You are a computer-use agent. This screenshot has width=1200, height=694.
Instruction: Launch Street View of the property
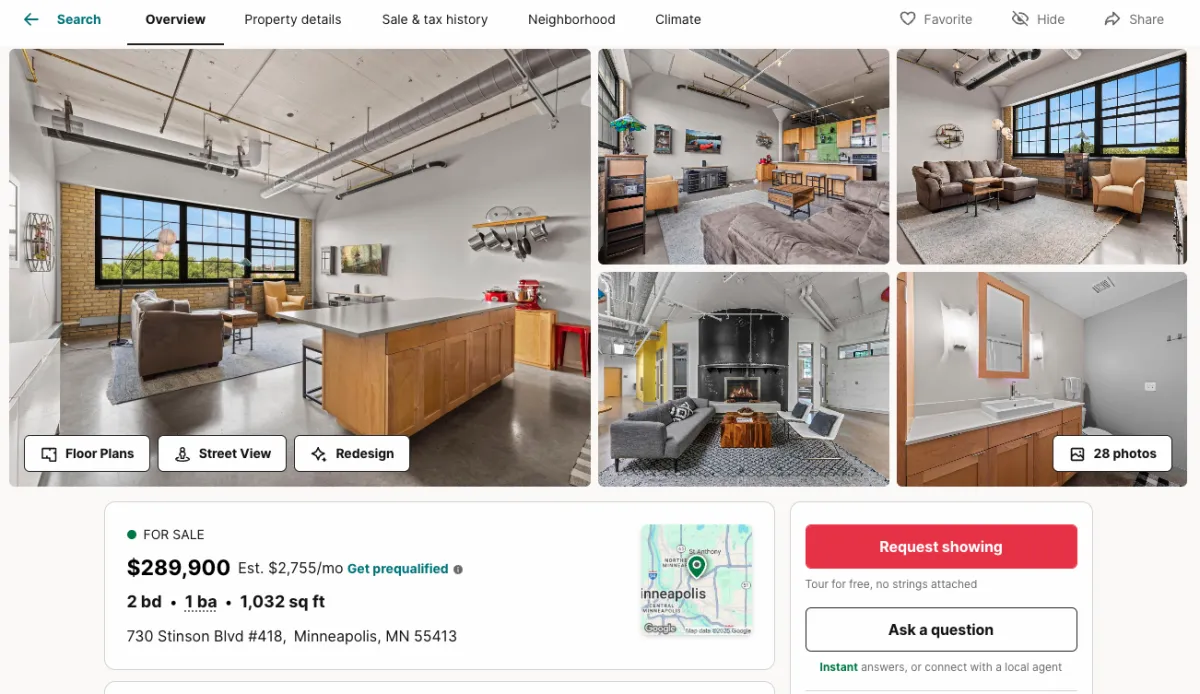[x=222, y=453]
